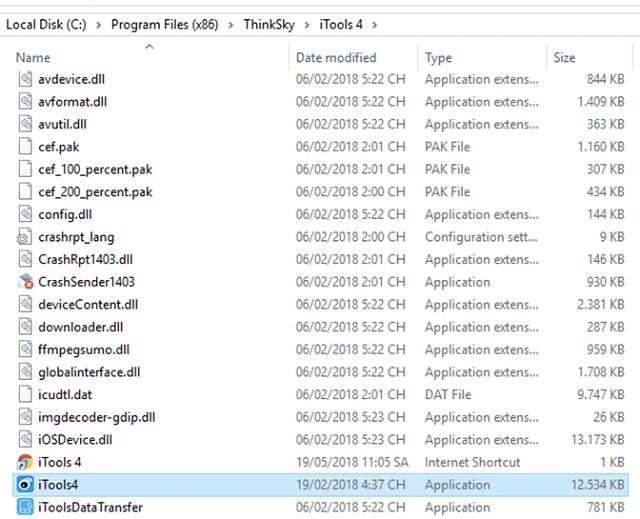Select globalinterface.dll file name
This screenshot has width=640, height=519.
coord(89,372)
